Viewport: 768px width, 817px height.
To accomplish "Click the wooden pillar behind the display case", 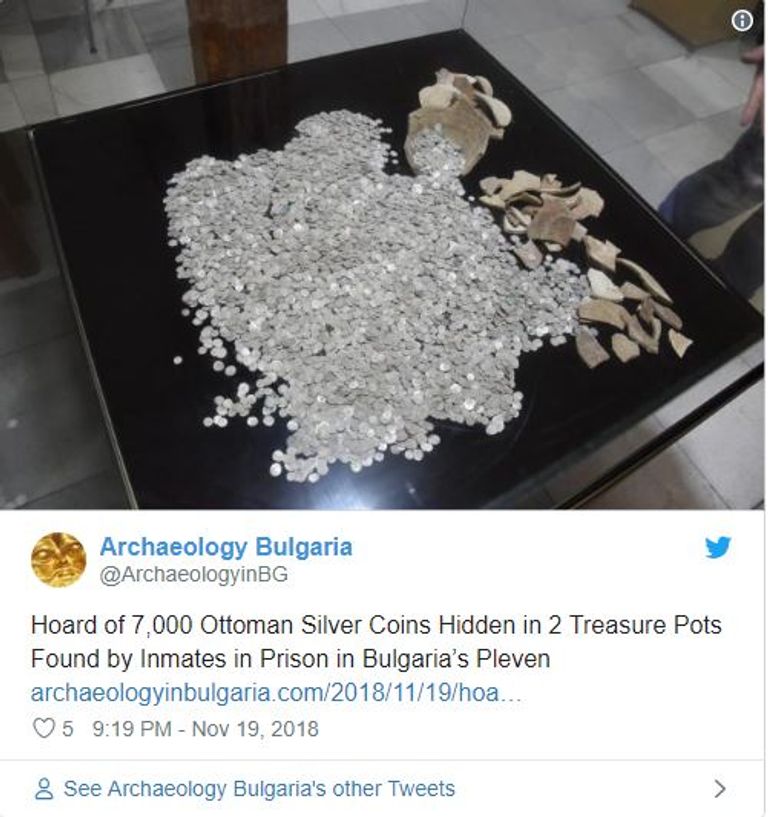I will (237, 39).
